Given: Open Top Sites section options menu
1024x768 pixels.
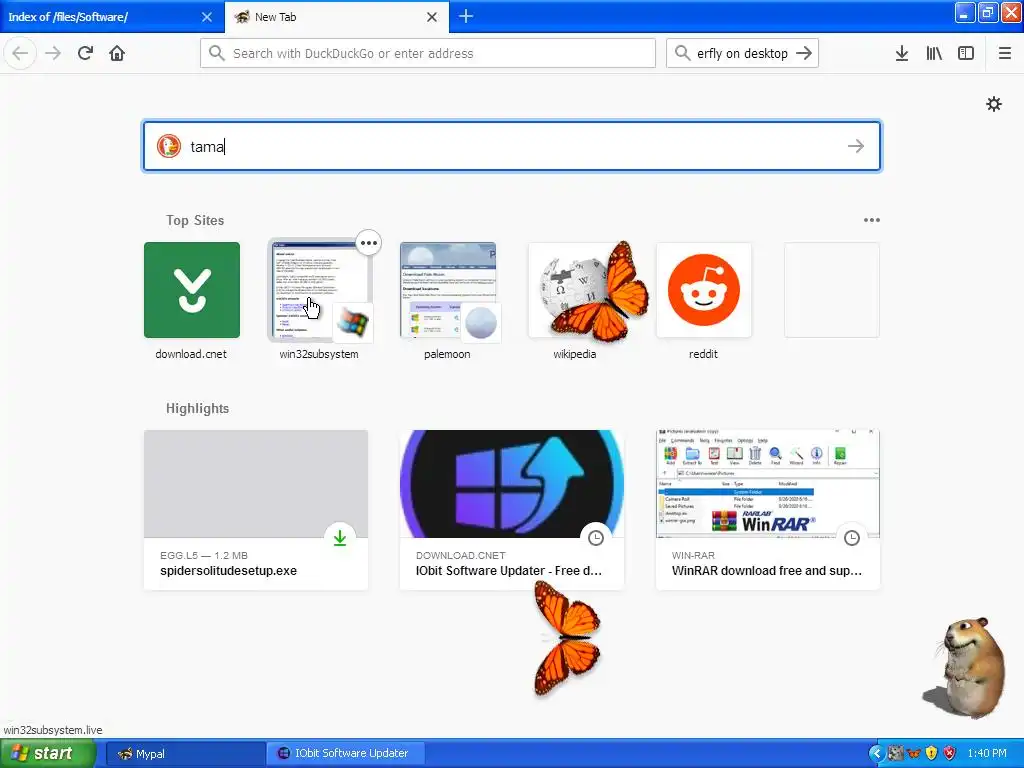Looking at the screenshot, I should (872, 220).
